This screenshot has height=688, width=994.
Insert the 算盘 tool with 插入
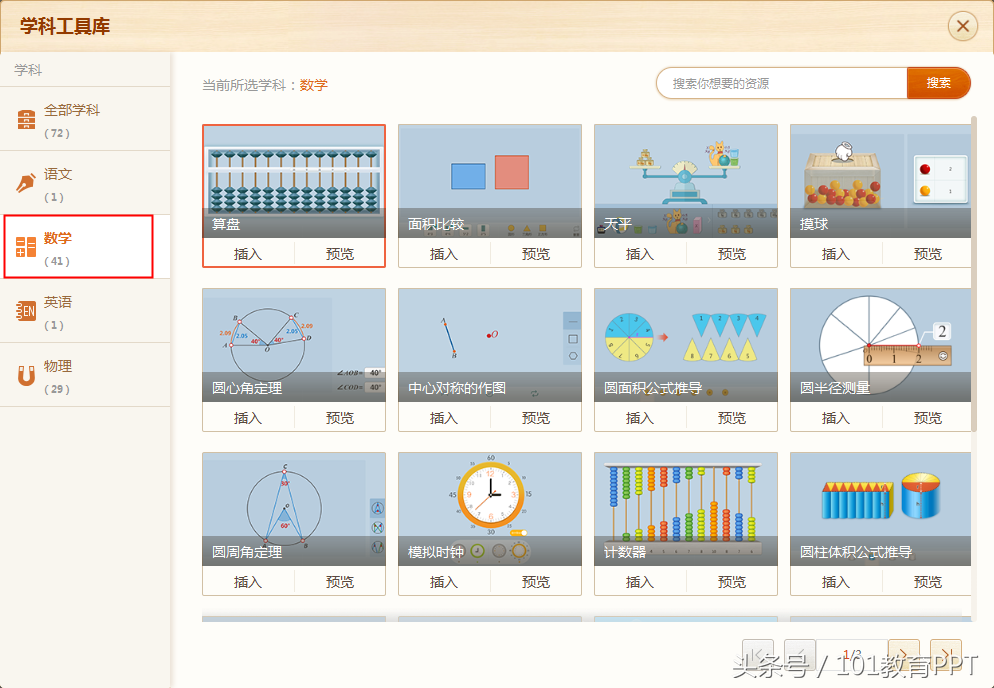coord(248,254)
